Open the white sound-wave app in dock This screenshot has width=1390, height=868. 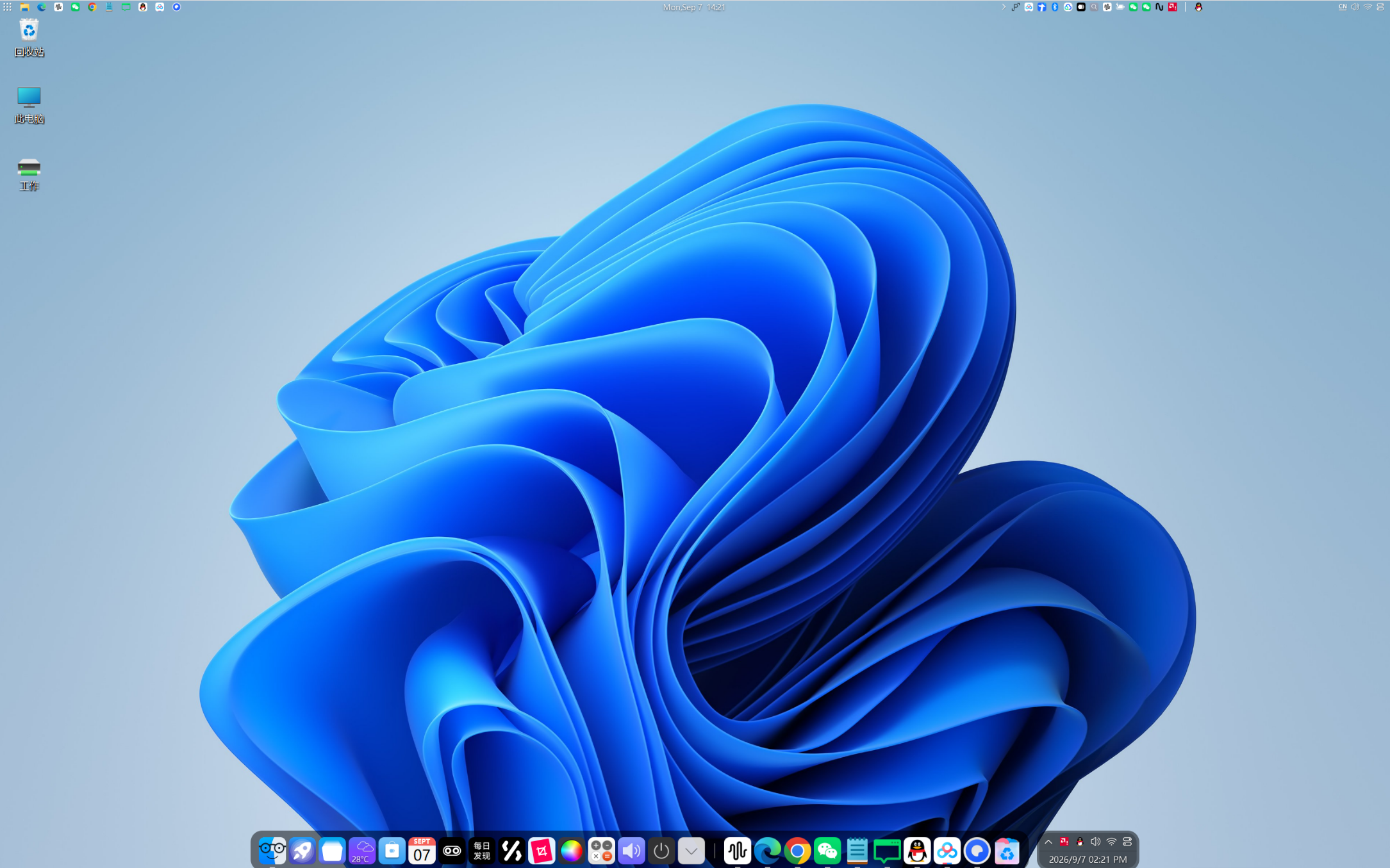point(738,851)
